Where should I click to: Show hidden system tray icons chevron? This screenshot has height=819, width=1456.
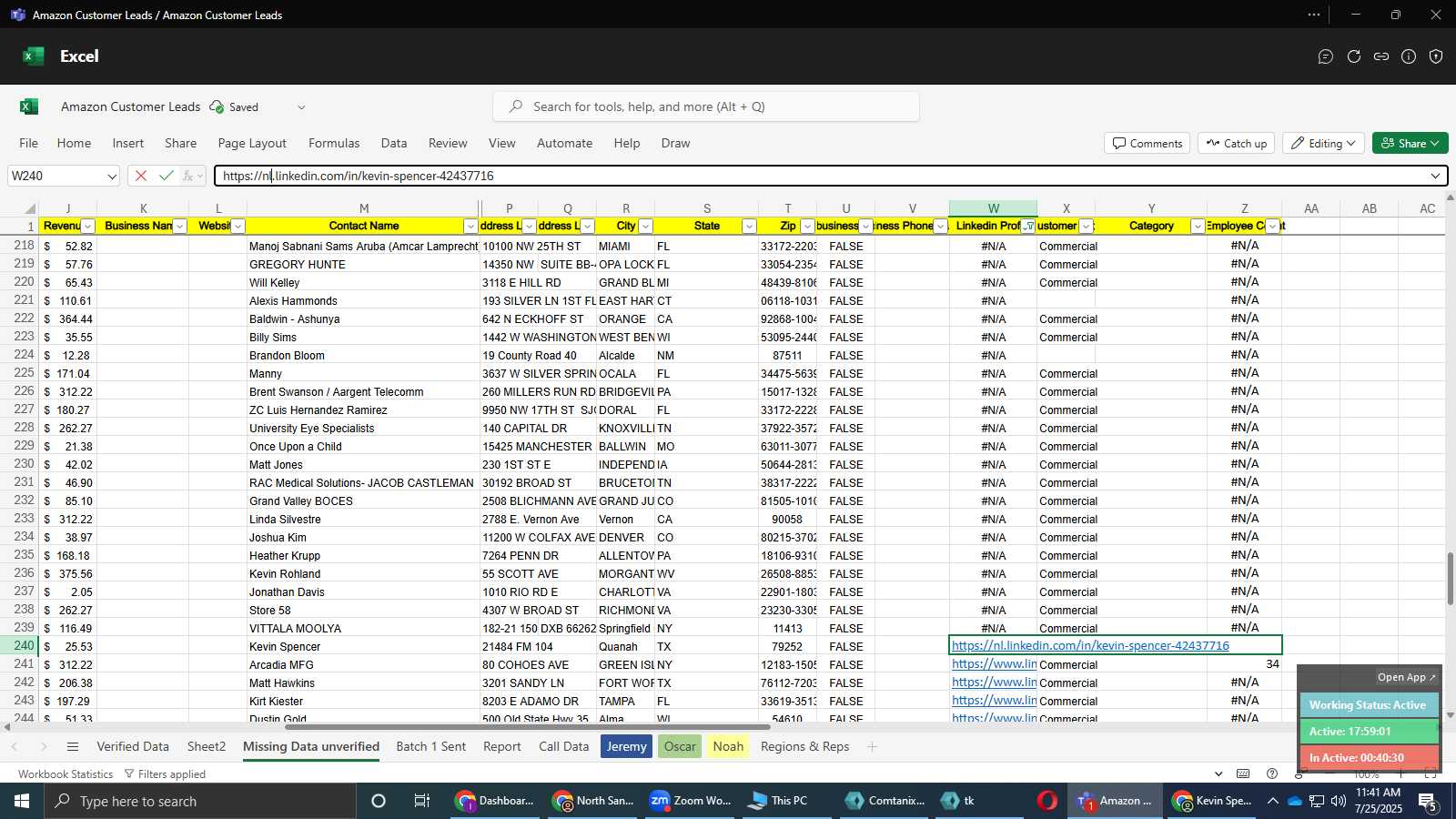(x=1272, y=801)
